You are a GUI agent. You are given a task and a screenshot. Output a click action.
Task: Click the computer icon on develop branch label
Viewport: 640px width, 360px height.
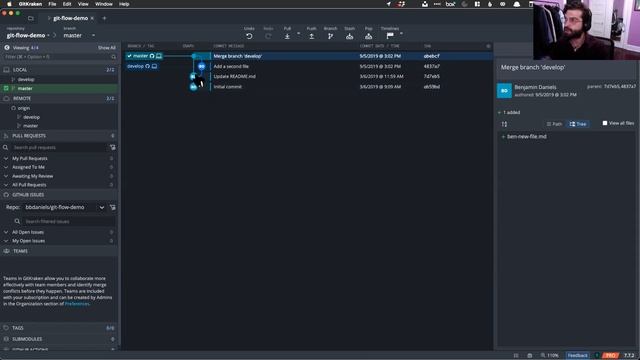(x=154, y=66)
